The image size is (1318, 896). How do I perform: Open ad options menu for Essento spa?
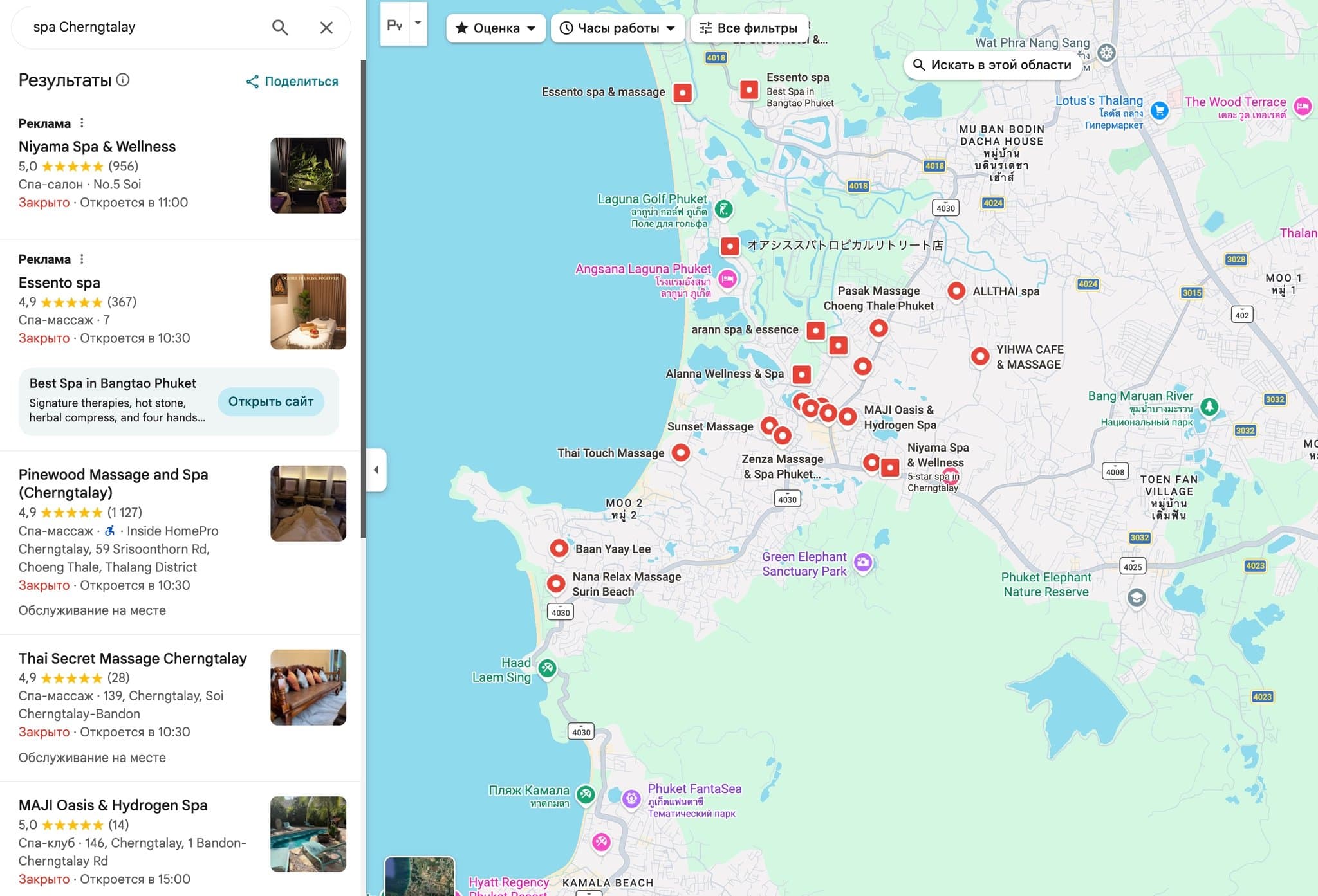click(82, 259)
